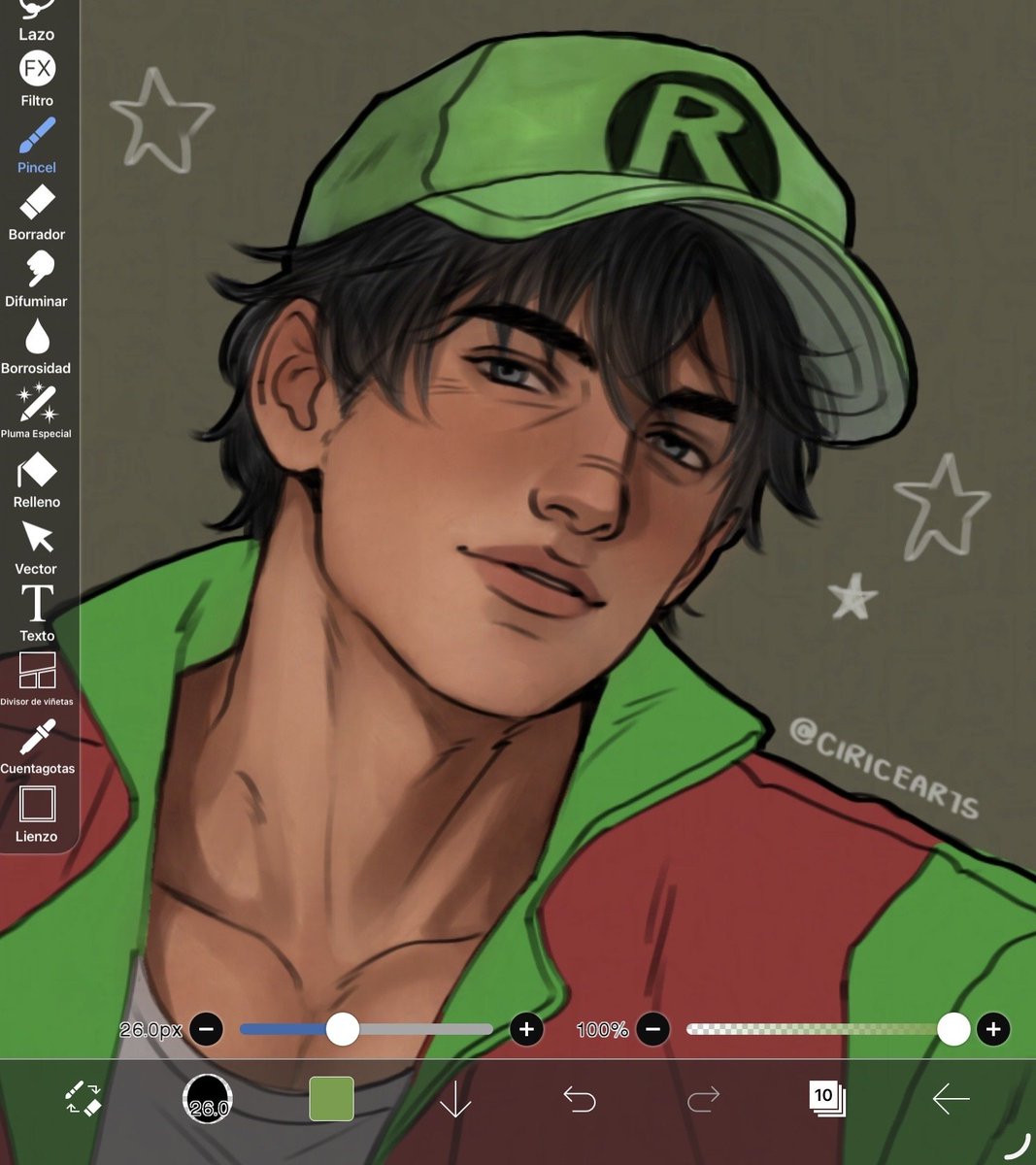Open the Filtro FX tool
The image size is (1036, 1165).
[x=37, y=79]
